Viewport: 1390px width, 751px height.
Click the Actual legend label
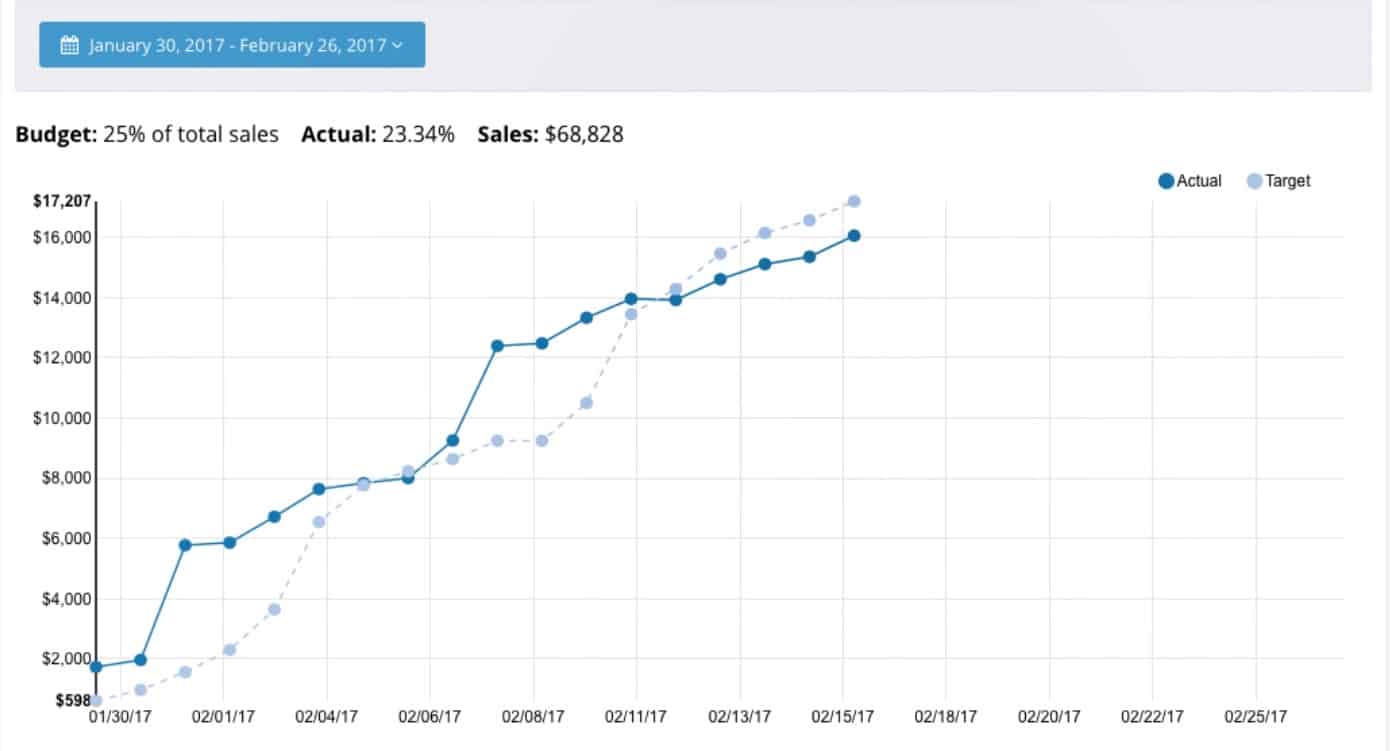[x=1199, y=181]
